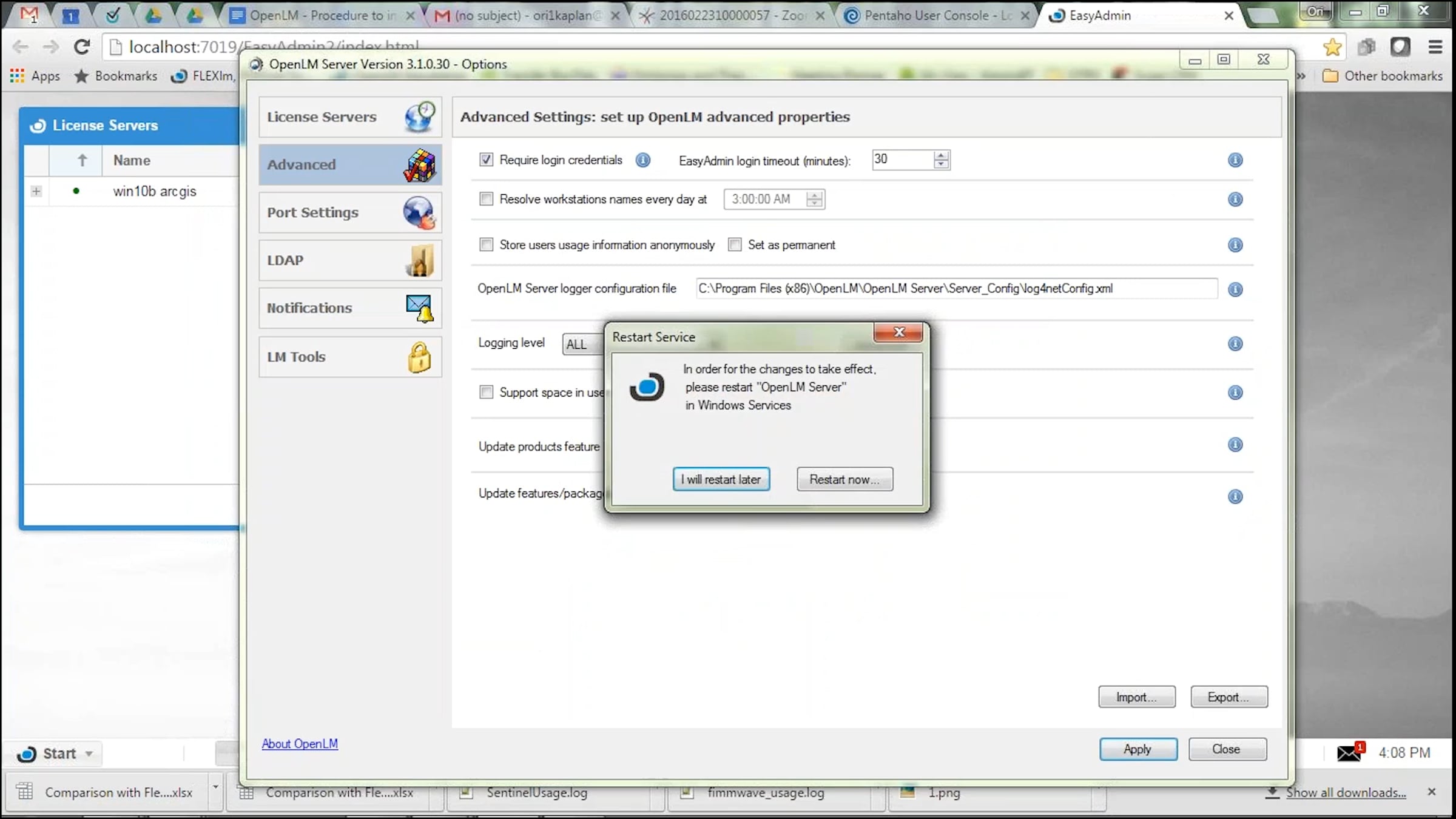Expand the win10b arcgis server row
Screen dimensions: 1456x819
click(x=36, y=191)
